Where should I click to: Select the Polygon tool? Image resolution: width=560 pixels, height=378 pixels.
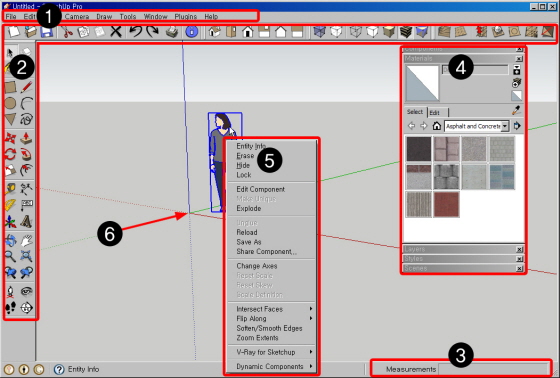[10, 119]
